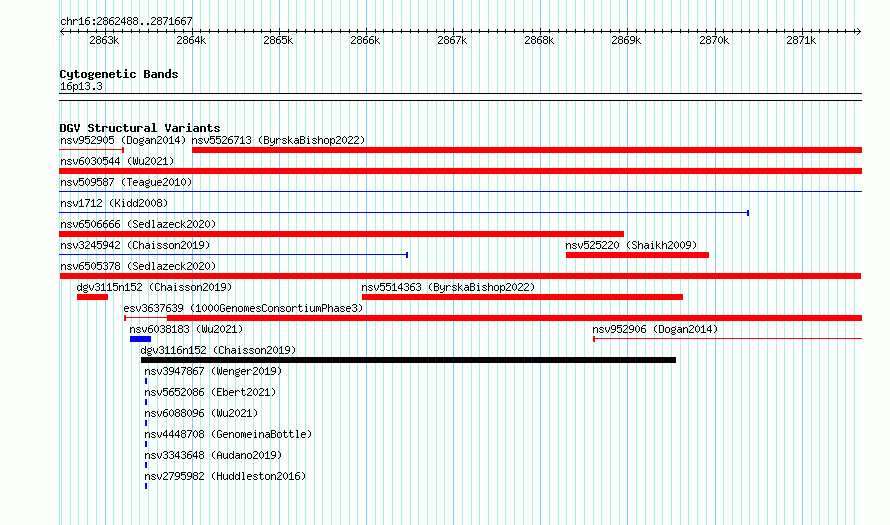Click the Cytogenetic Bands track title
This screenshot has height=525, width=890.
(x=119, y=74)
